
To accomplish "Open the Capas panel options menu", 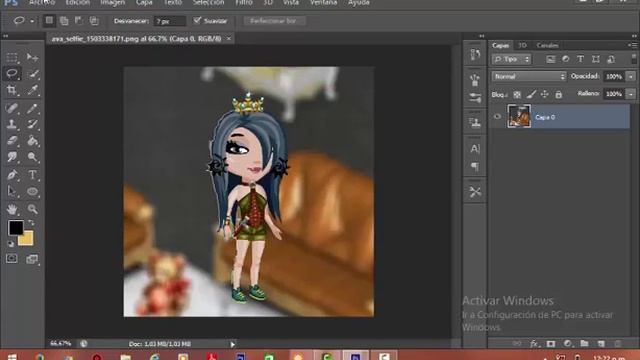I will [633, 45].
